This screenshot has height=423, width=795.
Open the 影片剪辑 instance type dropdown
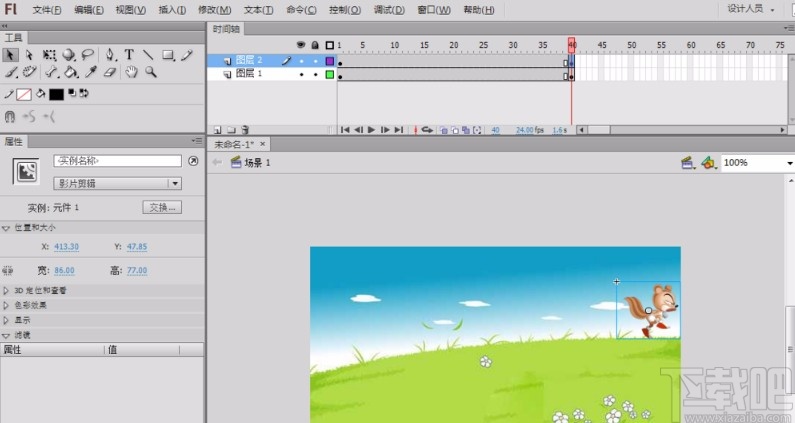(x=175, y=184)
